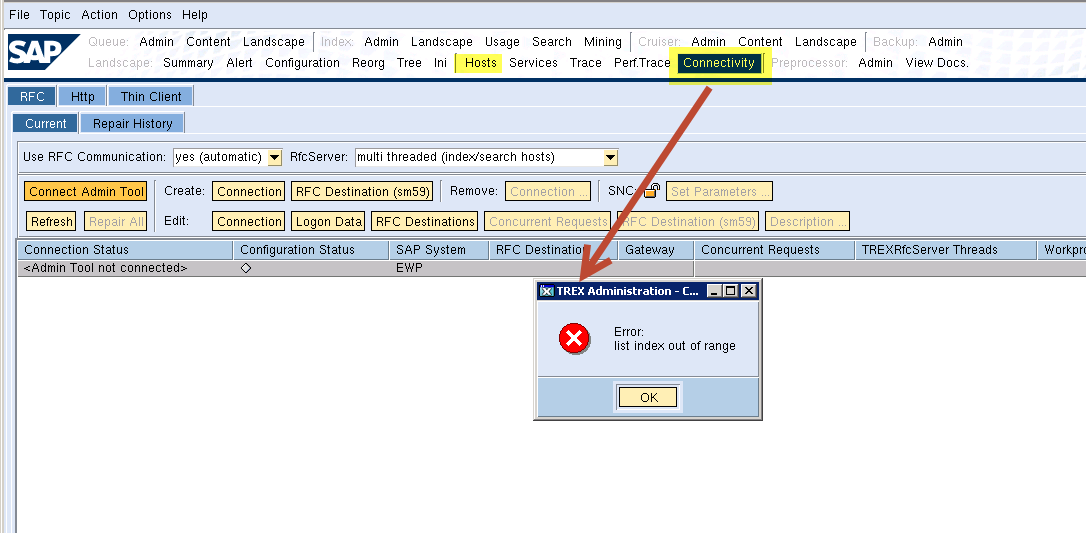Click Create RFC Destination (sm59) button
The height and width of the screenshot is (533, 1086).
(x=362, y=192)
